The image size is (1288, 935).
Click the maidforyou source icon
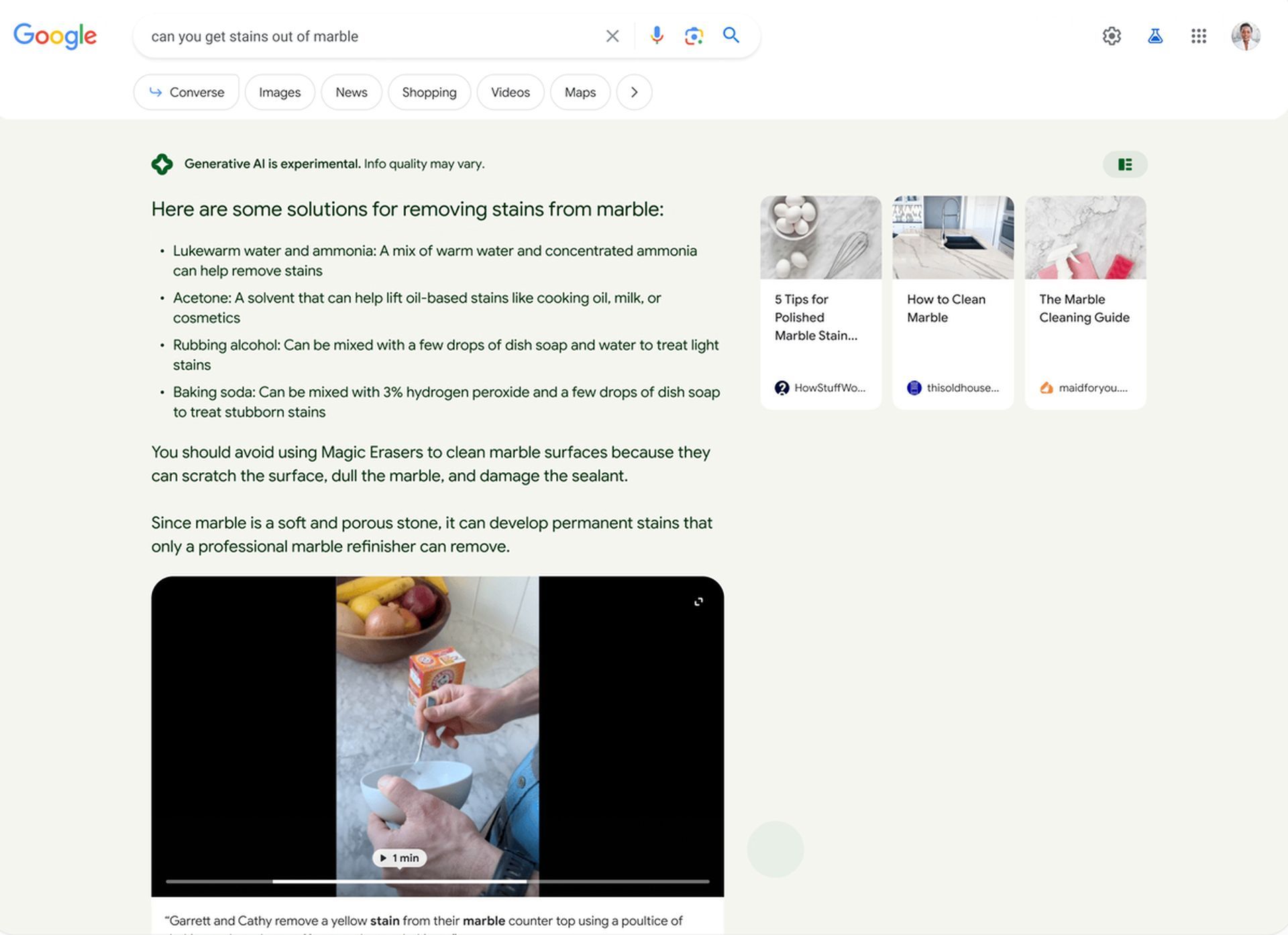click(x=1046, y=388)
